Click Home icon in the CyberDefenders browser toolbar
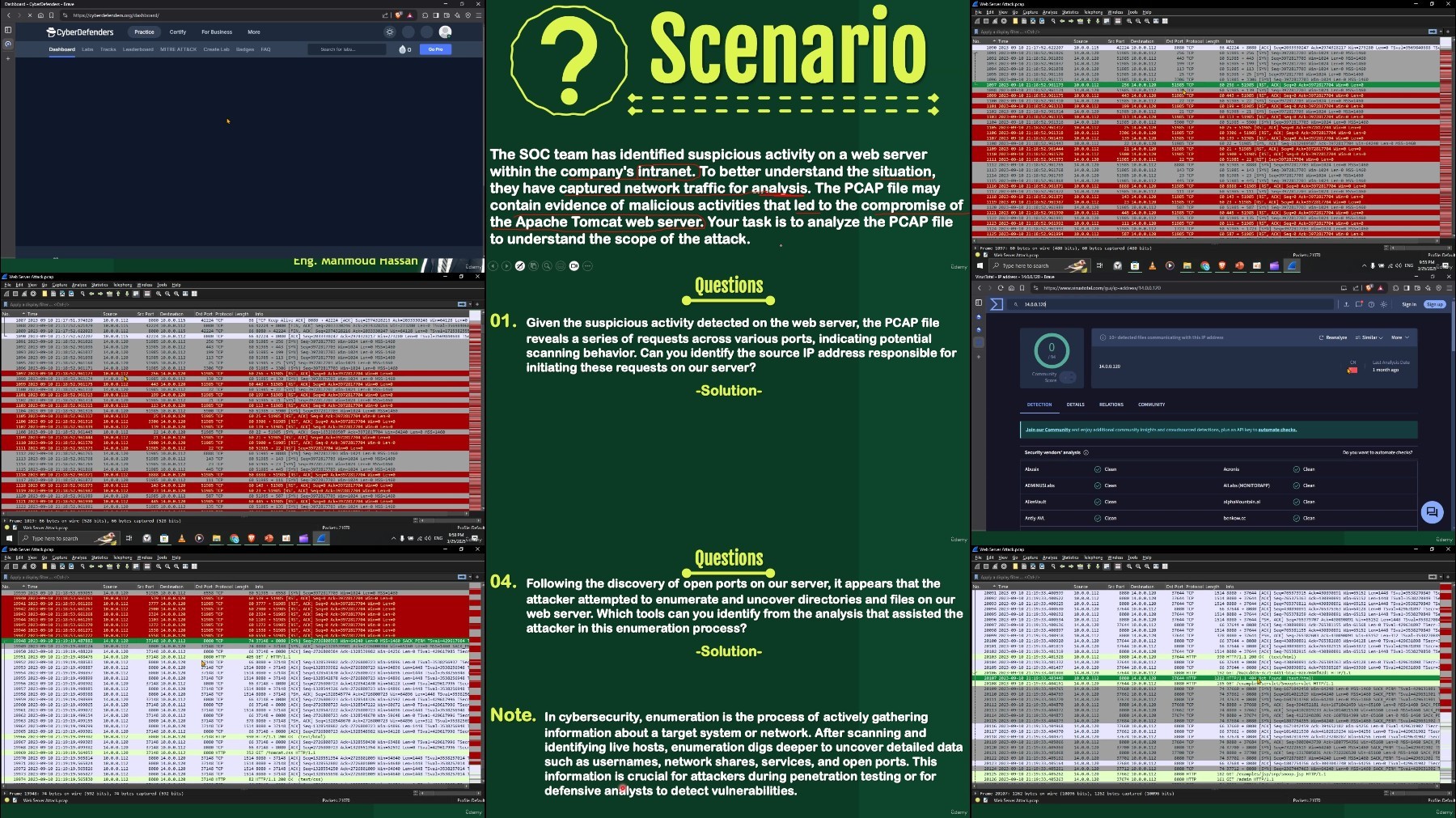This screenshot has height=818, width=1456. [x=40, y=15]
